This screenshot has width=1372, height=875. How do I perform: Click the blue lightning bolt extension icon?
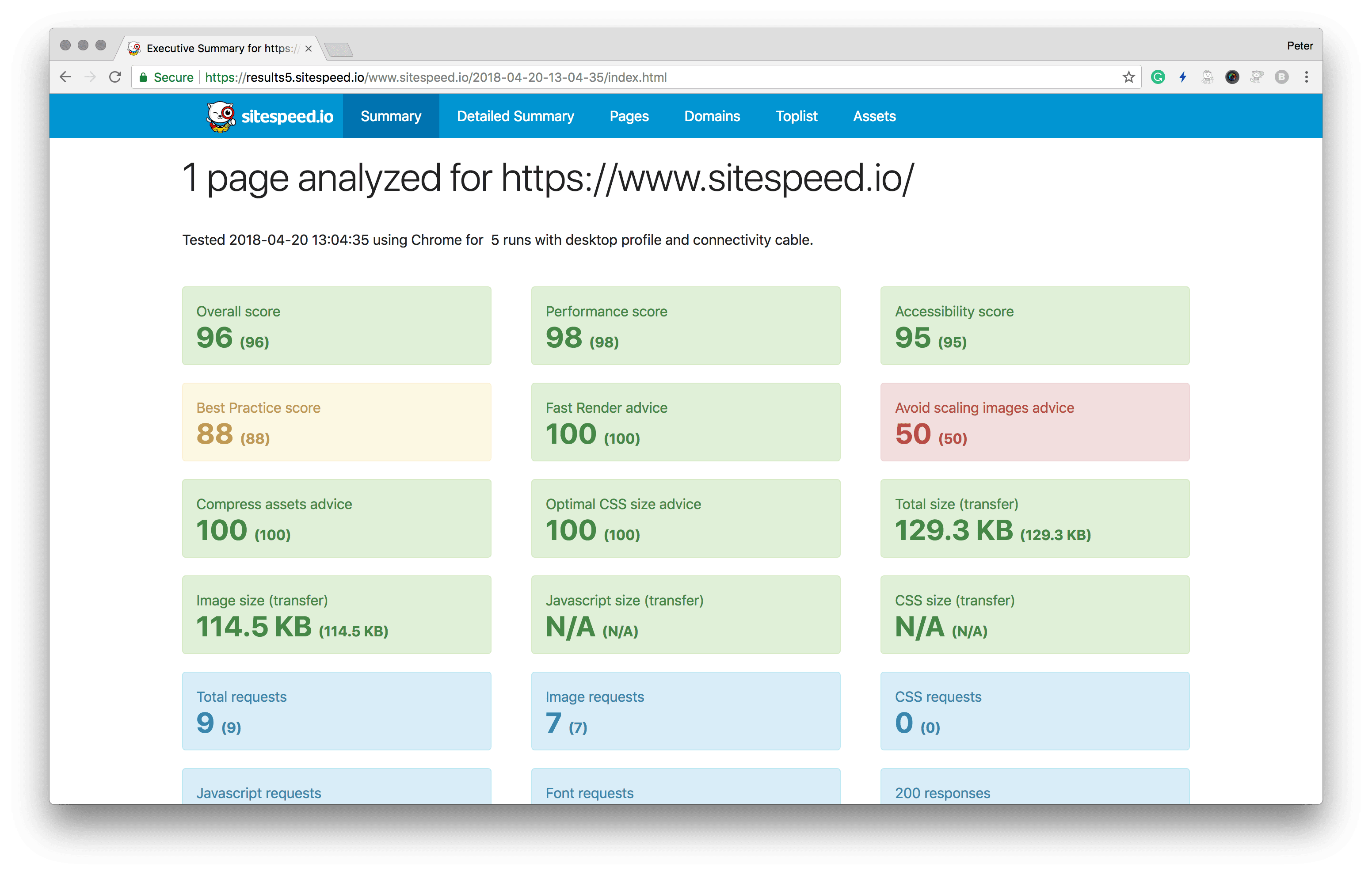point(1183,77)
